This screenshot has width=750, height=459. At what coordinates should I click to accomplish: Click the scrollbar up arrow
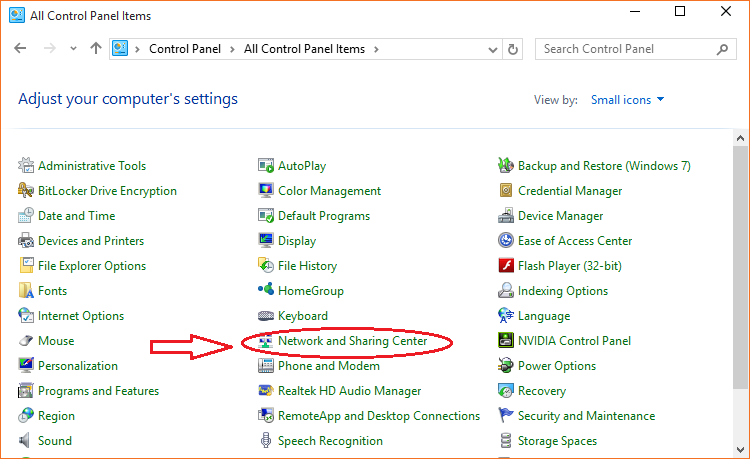tap(740, 138)
